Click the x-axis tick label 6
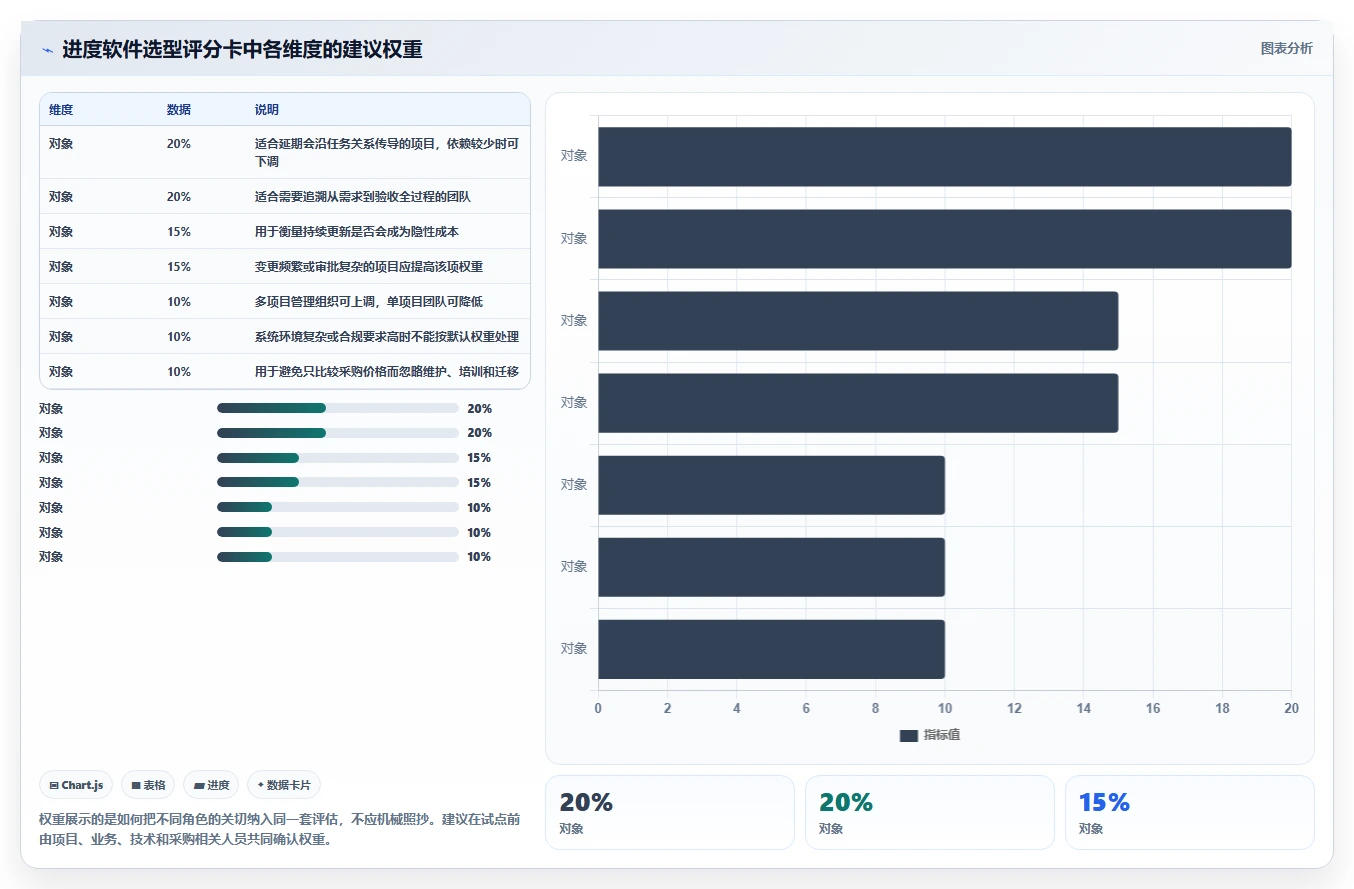 [x=806, y=708]
